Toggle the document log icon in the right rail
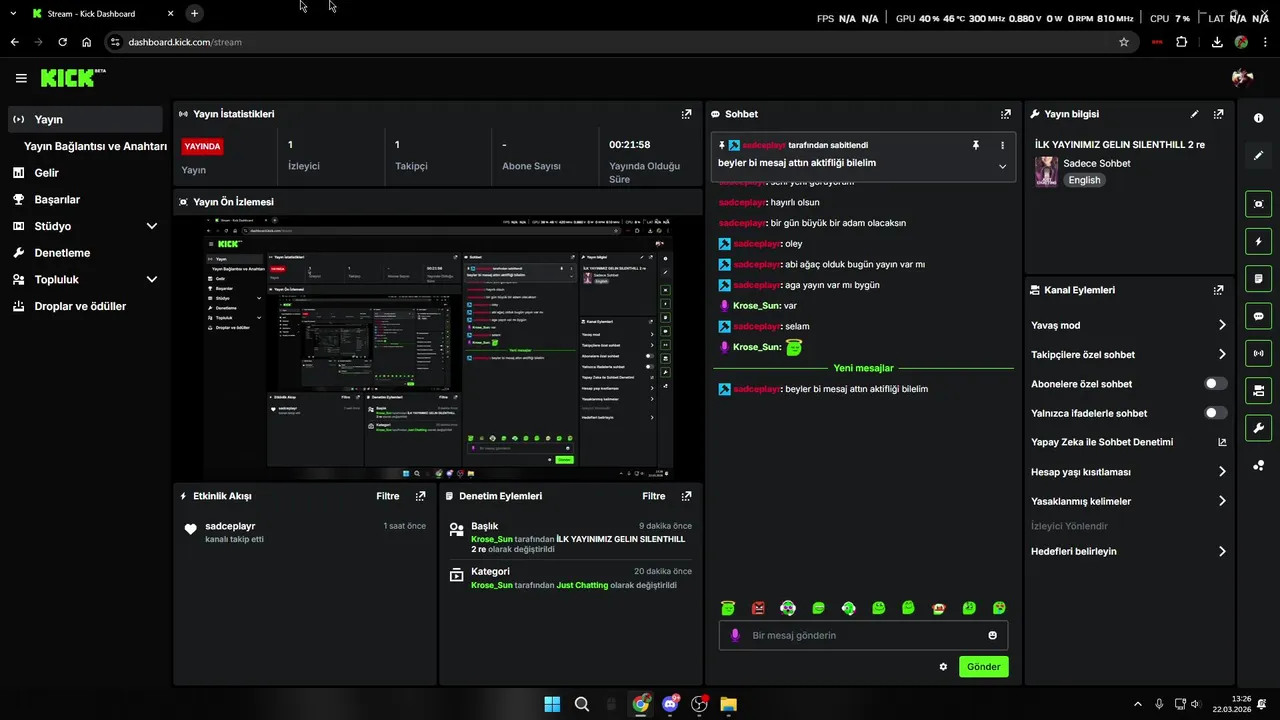Screen dimensions: 1280x720 1258,278
